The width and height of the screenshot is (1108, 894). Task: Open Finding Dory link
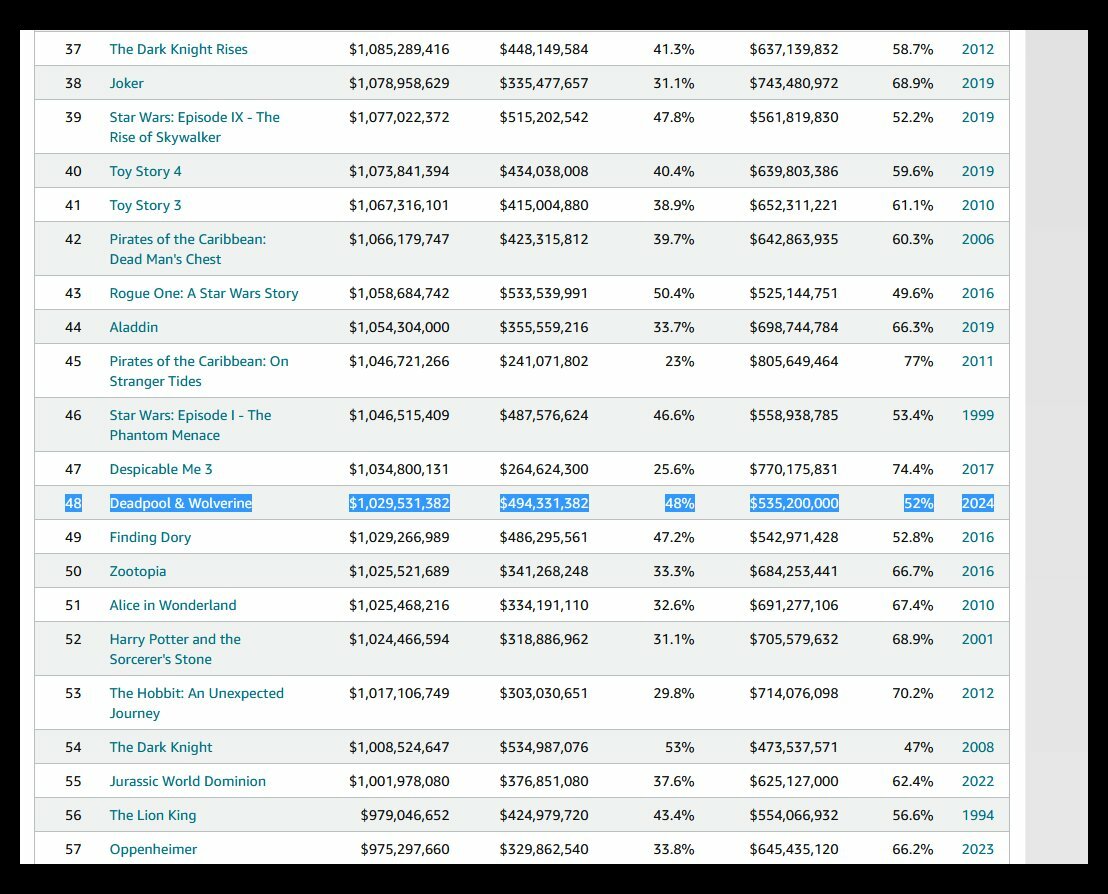tap(150, 537)
